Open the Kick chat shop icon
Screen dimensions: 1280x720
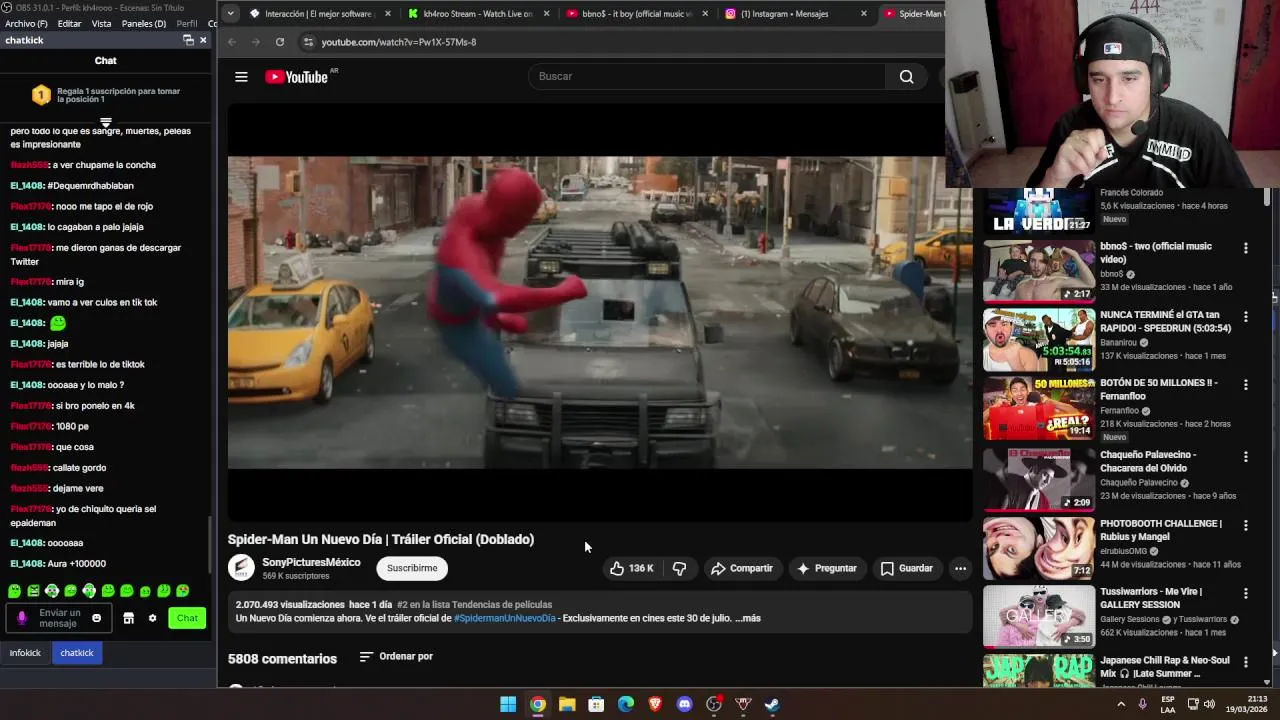(x=128, y=618)
